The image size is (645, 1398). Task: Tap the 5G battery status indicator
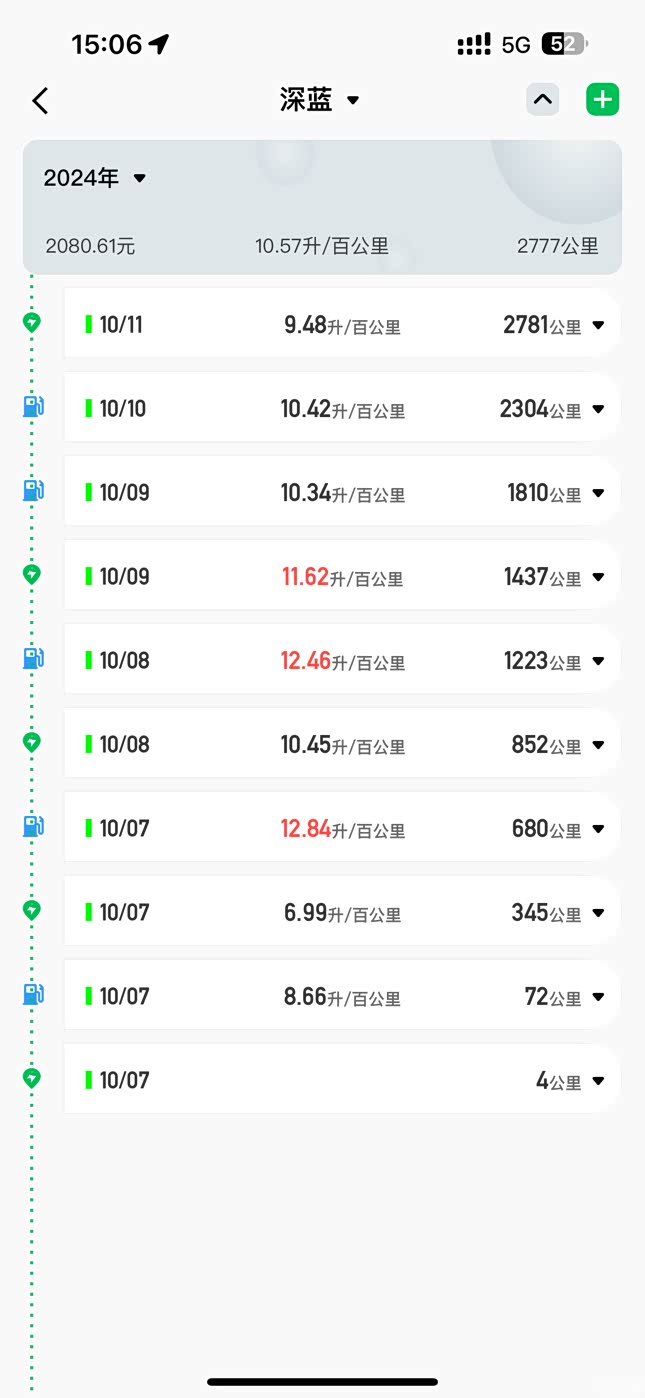pyautogui.click(x=563, y=44)
